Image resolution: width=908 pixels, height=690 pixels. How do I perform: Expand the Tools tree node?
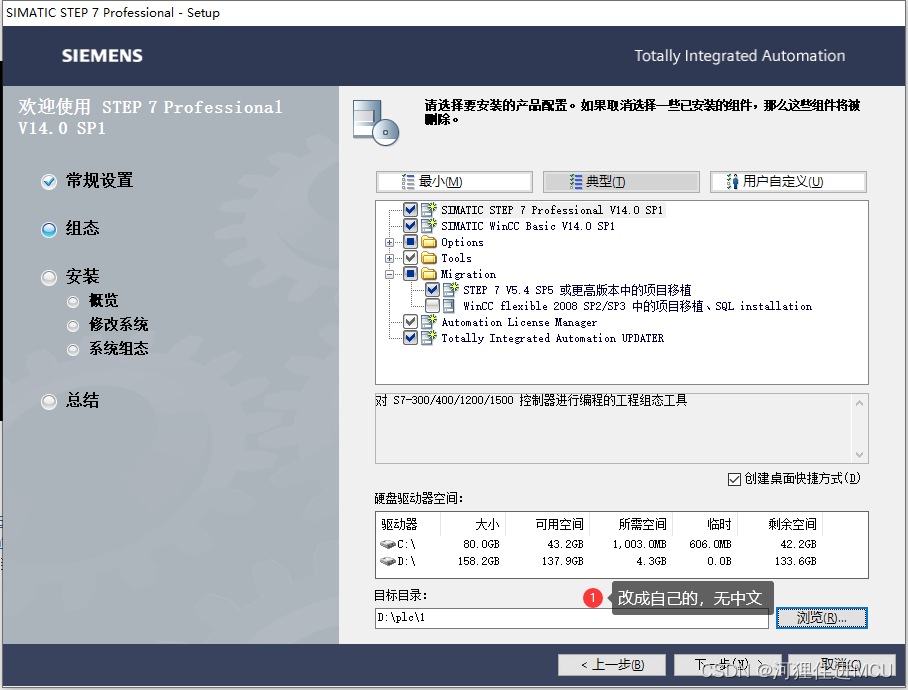click(x=390, y=258)
